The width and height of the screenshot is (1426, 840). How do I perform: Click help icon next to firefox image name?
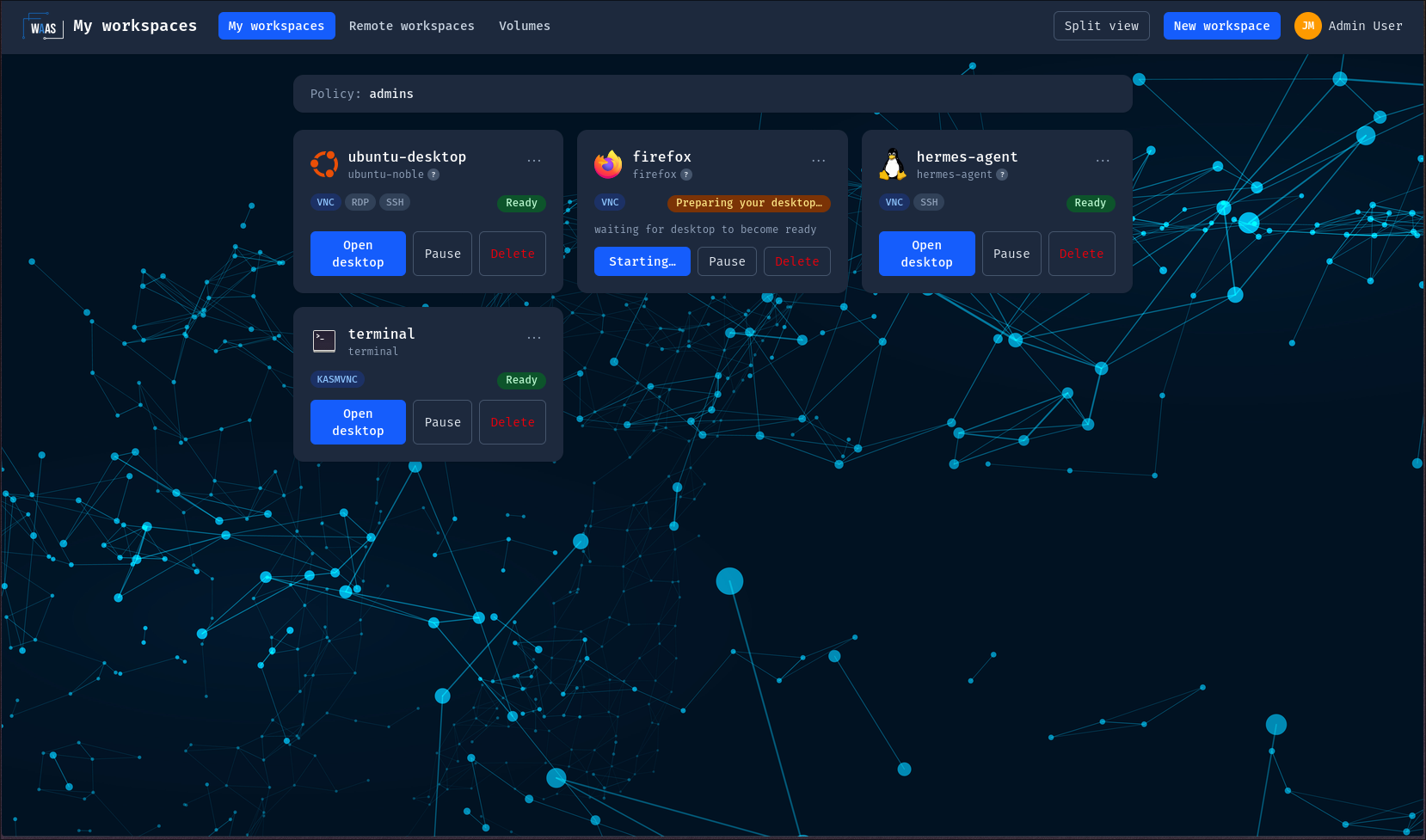click(686, 175)
